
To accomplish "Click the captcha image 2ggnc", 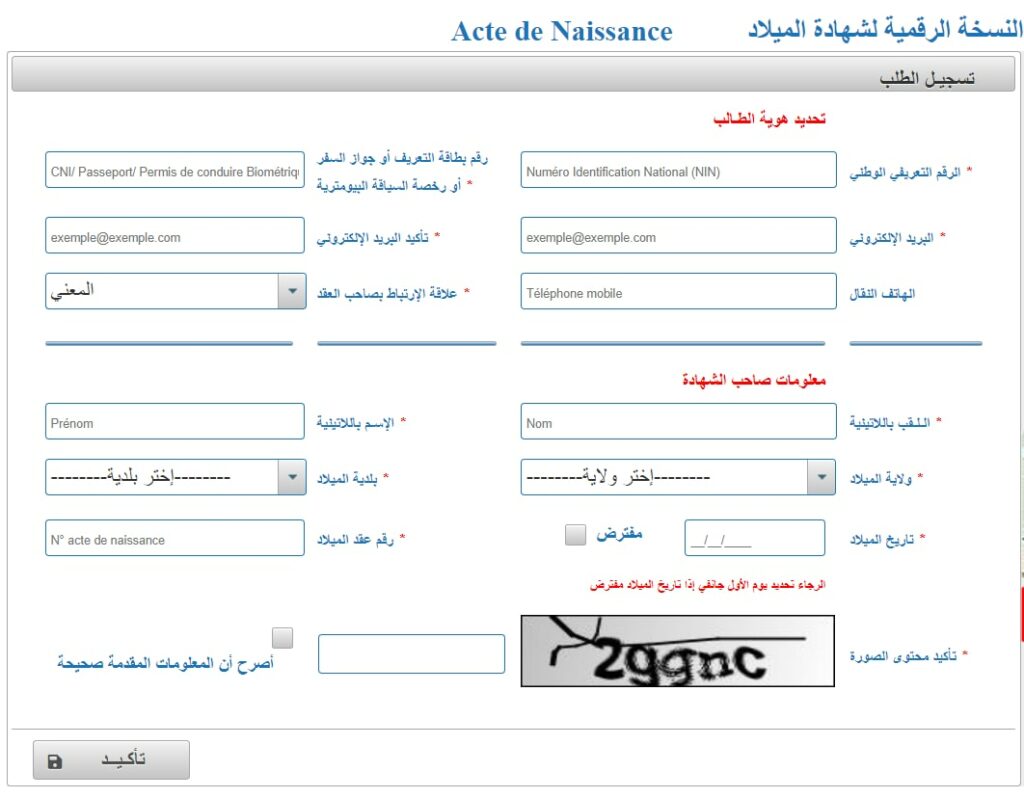I will 678,651.
